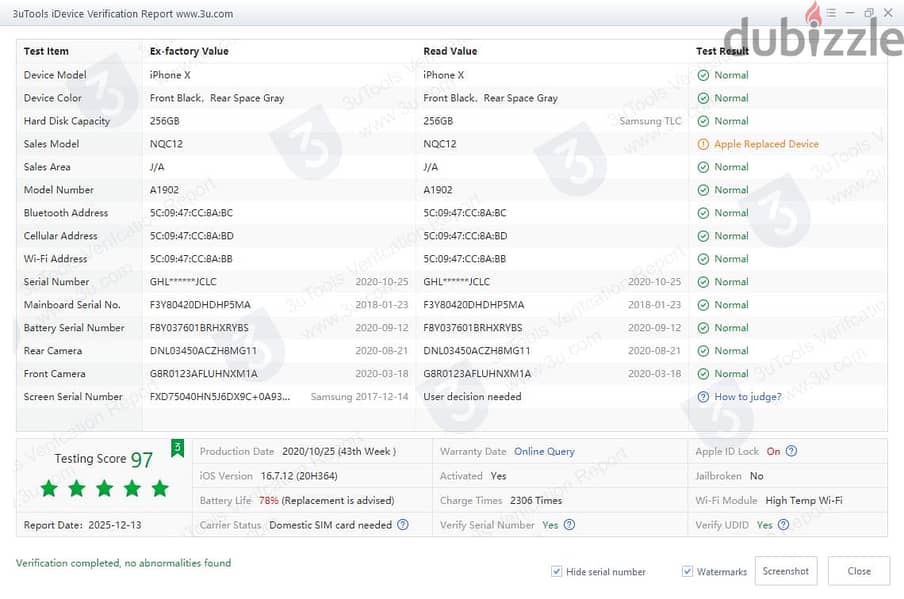
Task: Click the User decision needed cell
Action: pyautogui.click(x=472, y=397)
